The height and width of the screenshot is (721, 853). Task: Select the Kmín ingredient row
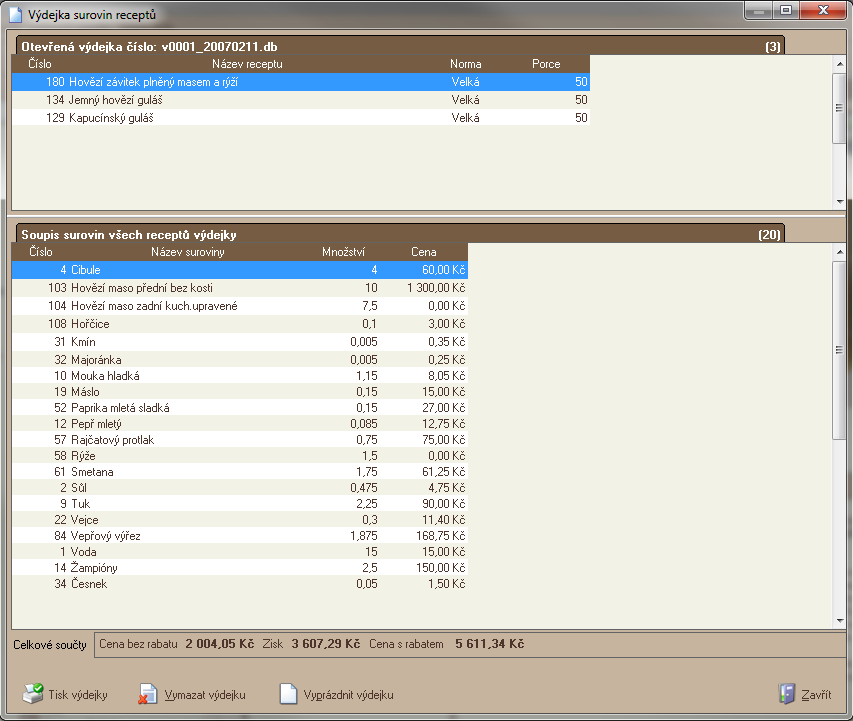coord(239,342)
